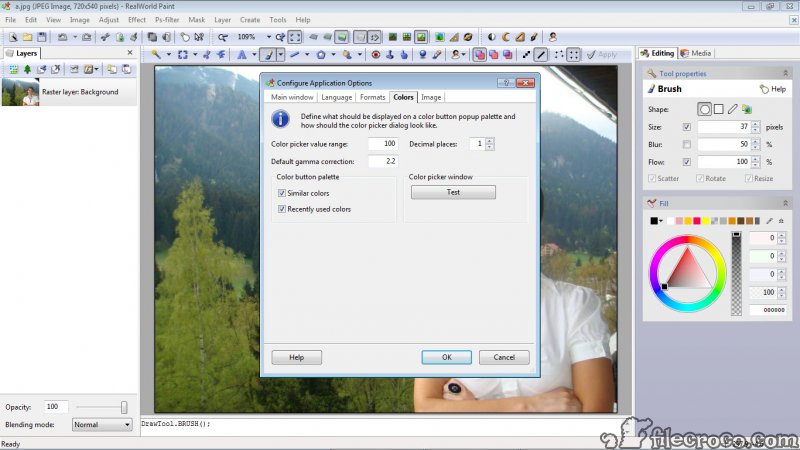This screenshot has height=450, width=800.
Task: Click the tree icon in Layers panel
Action: (x=28, y=69)
